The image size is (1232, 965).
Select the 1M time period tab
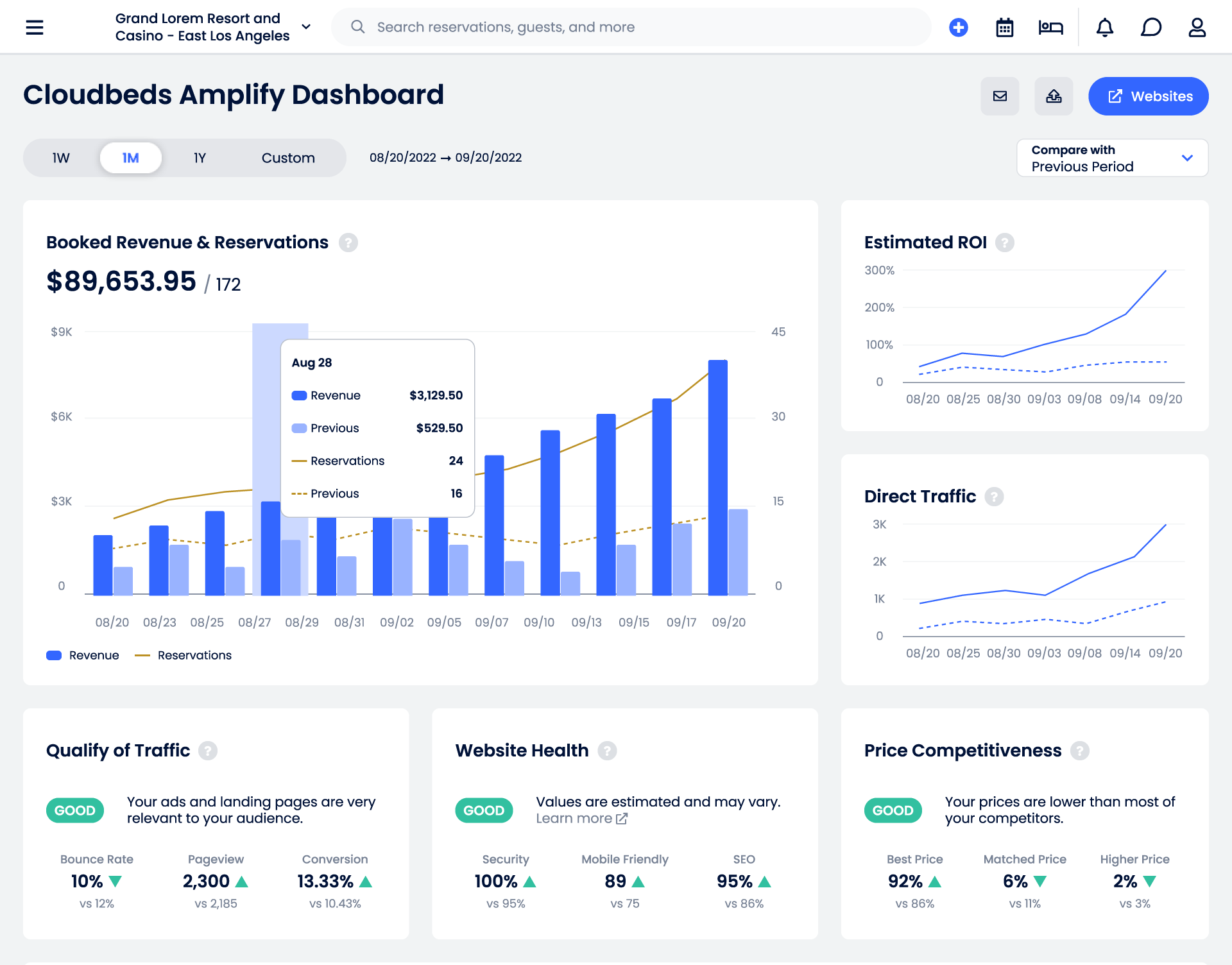click(130, 157)
